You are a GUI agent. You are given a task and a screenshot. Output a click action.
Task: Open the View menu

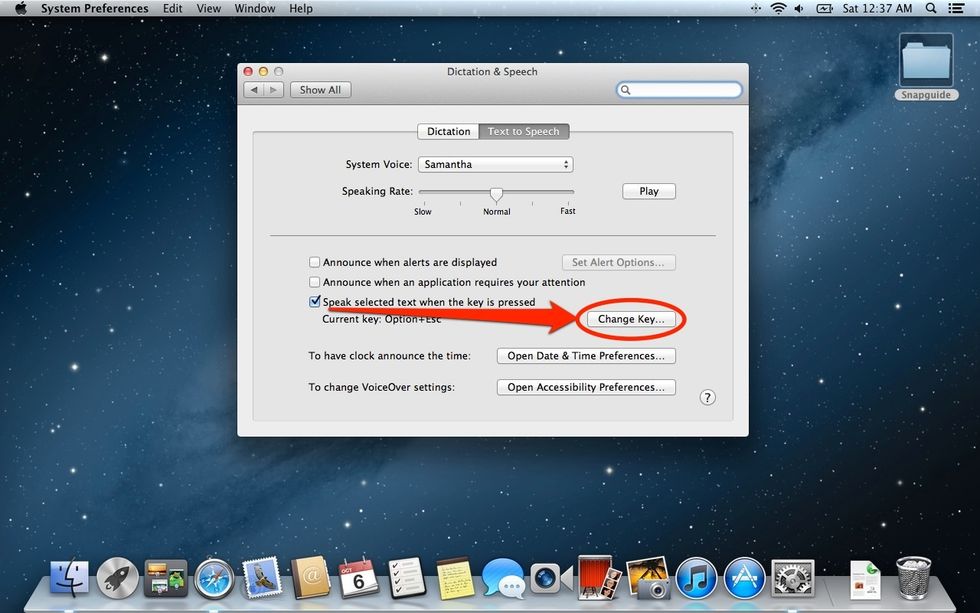tap(209, 9)
